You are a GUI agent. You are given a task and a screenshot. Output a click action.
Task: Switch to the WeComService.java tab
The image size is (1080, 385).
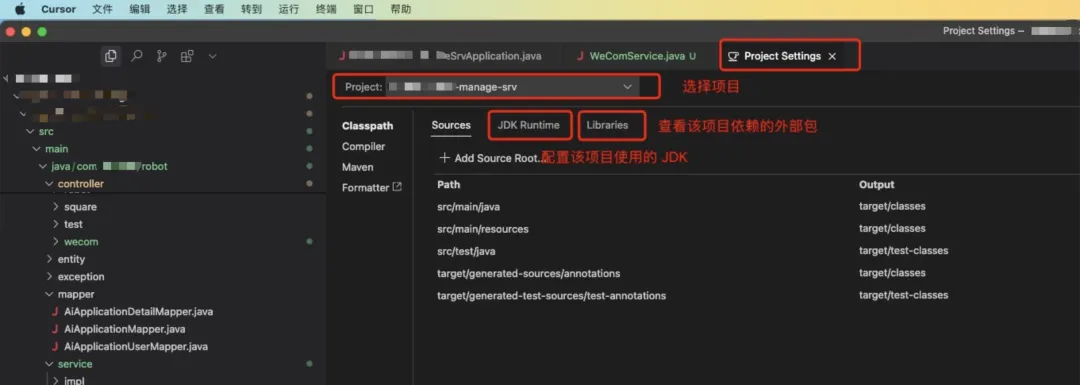coord(636,56)
